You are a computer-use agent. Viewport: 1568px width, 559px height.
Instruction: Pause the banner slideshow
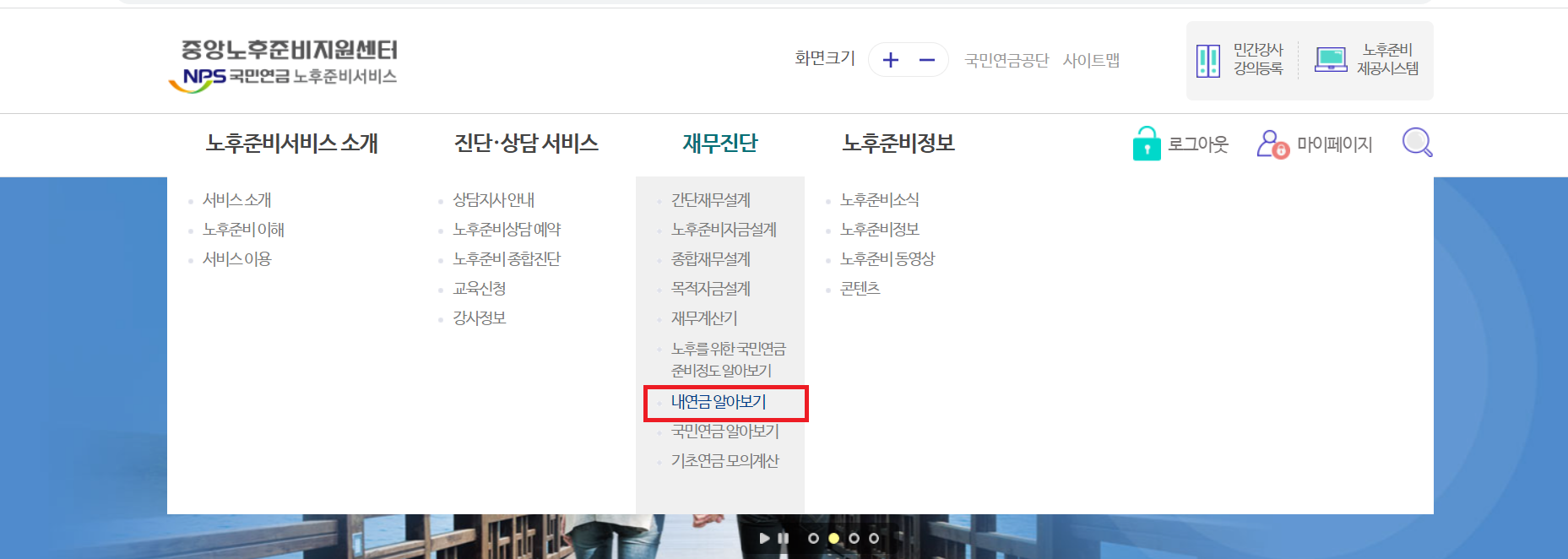coord(784,538)
